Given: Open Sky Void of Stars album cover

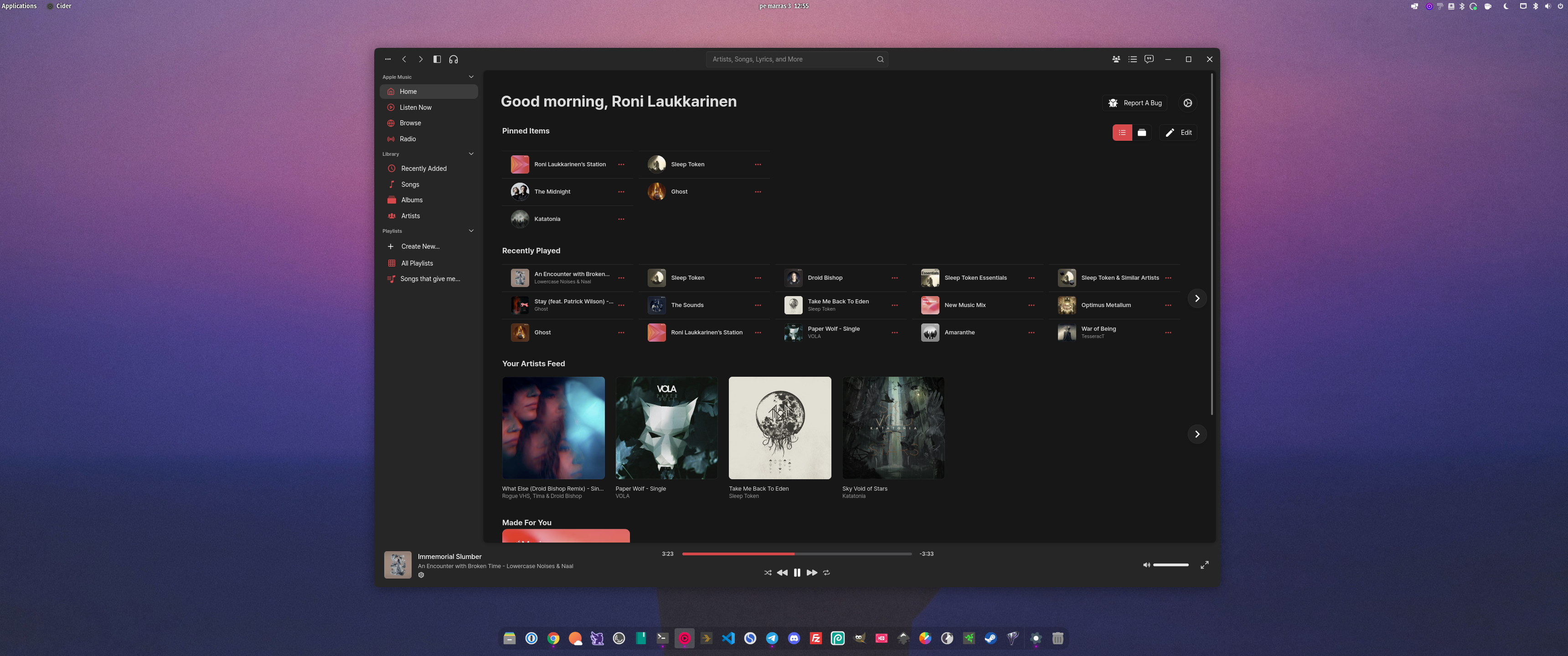Looking at the screenshot, I should [893, 428].
